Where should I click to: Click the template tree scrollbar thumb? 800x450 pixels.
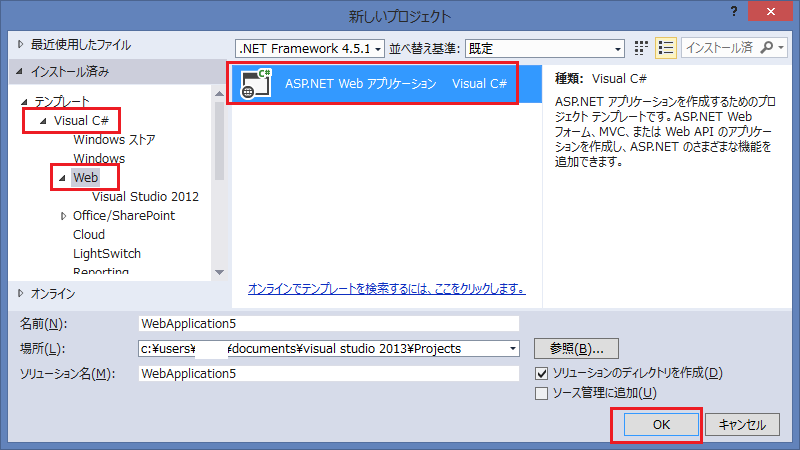[x=219, y=141]
